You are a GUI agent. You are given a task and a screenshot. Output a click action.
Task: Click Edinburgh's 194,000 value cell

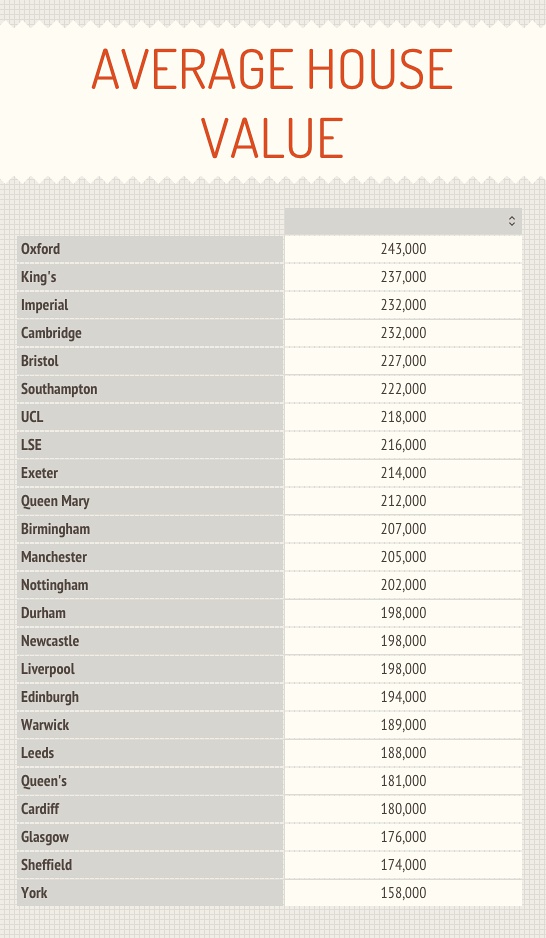[x=403, y=697]
